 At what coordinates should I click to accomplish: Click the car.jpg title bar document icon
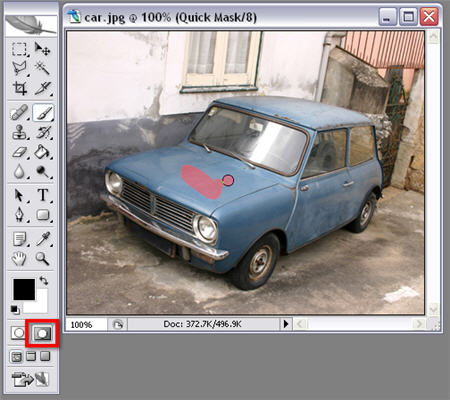point(74,17)
